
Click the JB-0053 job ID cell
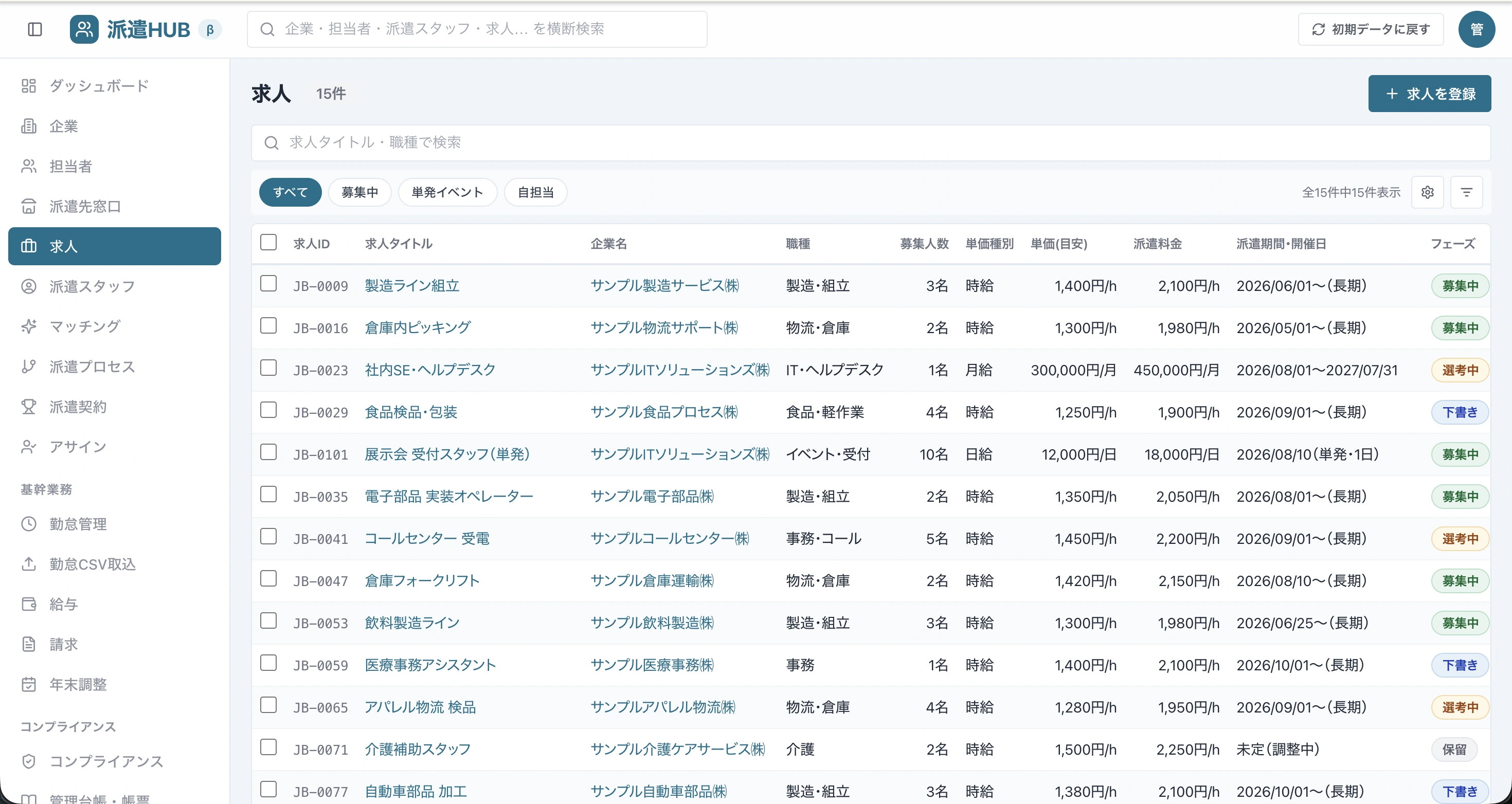point(320,623)
